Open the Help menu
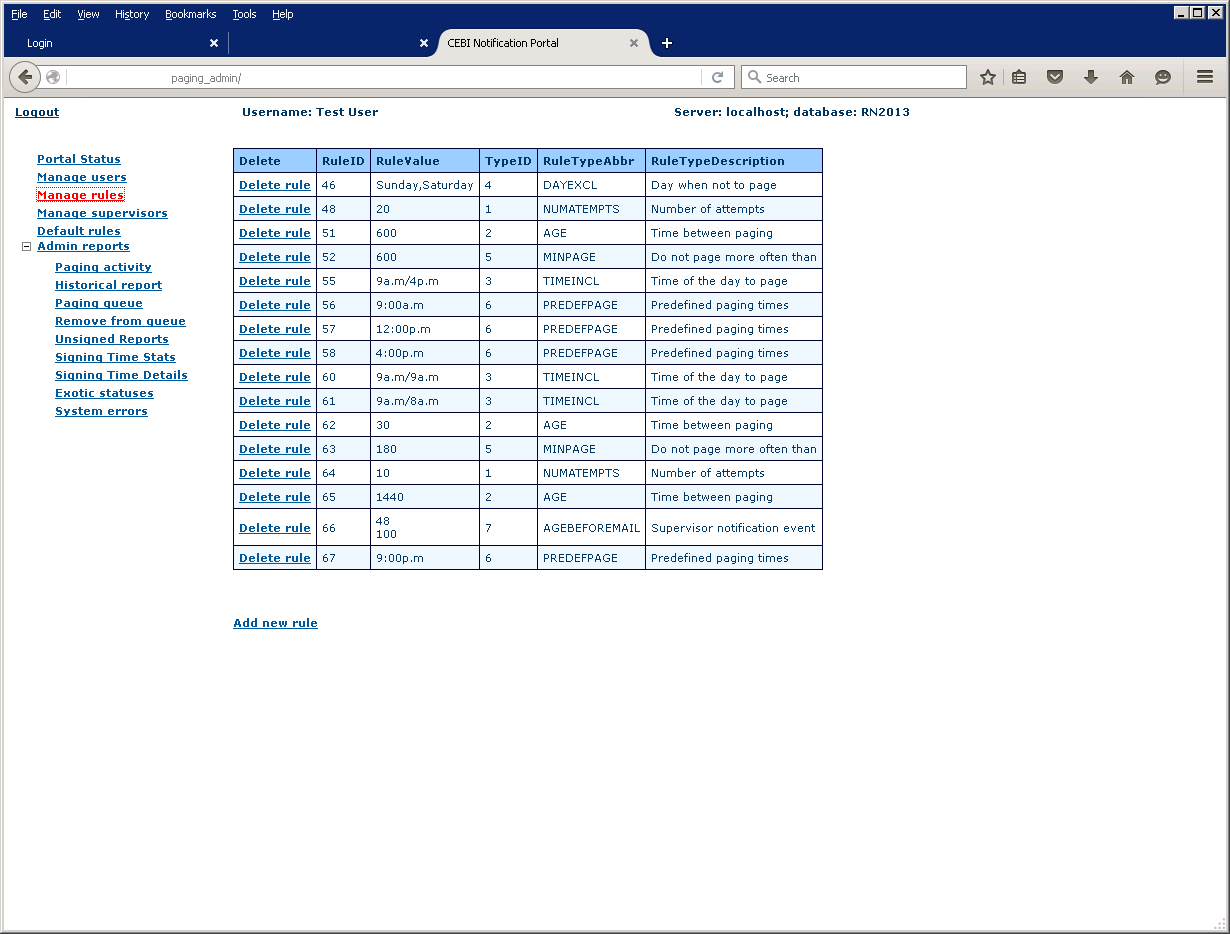This screenshot has width=1230, height=934. click(x=283, y=14)
